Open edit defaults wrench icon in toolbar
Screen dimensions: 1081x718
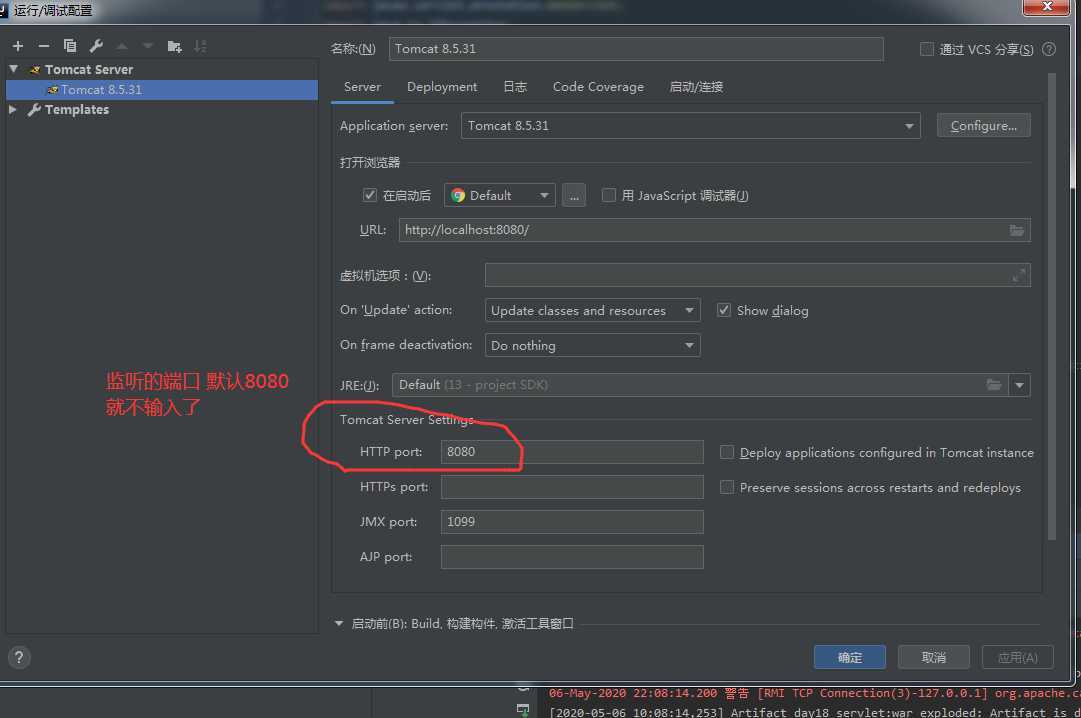point(96,46)
